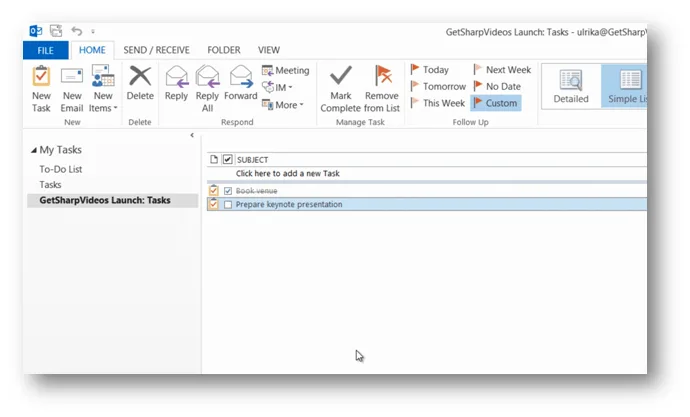Expand the More respond options
Screen dimensions: 690x417
283,105
